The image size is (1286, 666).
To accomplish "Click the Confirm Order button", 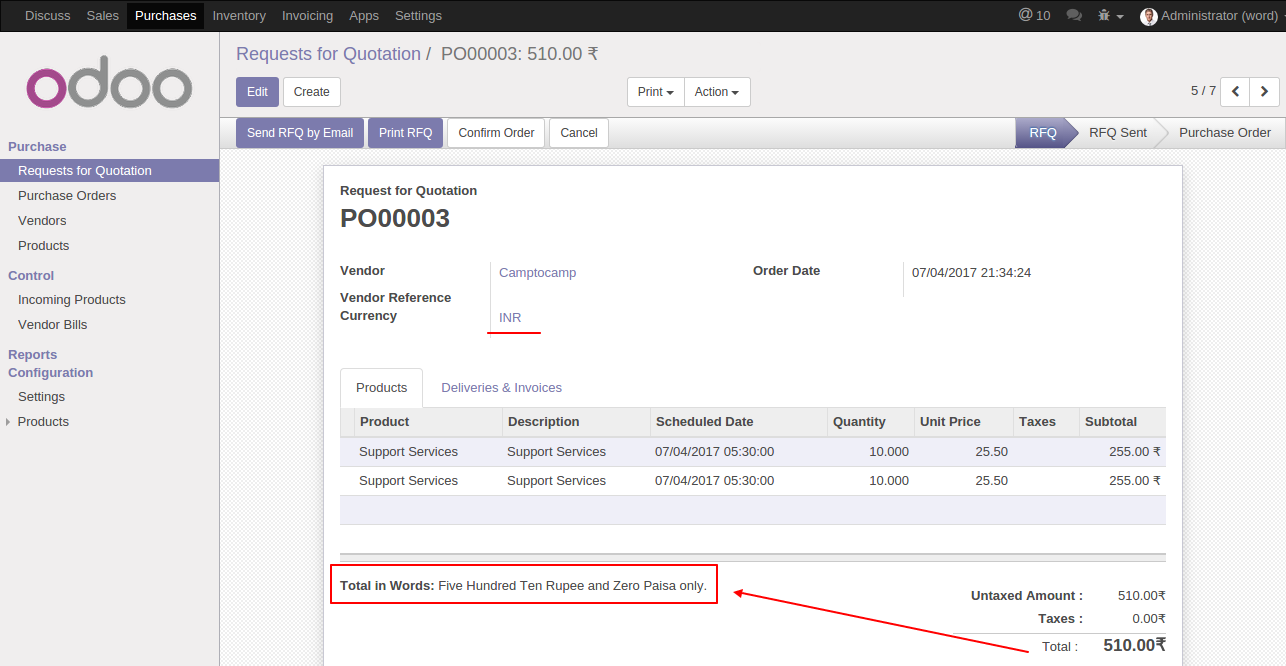I will (496, 133).
